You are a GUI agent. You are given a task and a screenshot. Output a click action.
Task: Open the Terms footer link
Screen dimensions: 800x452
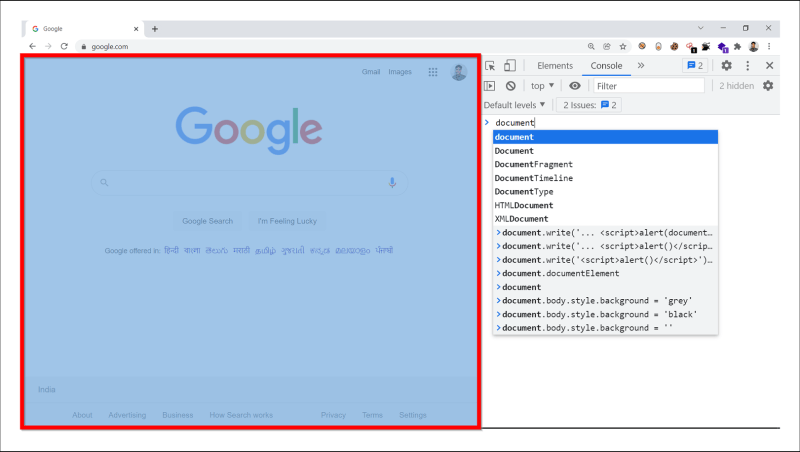pos(372,415)
